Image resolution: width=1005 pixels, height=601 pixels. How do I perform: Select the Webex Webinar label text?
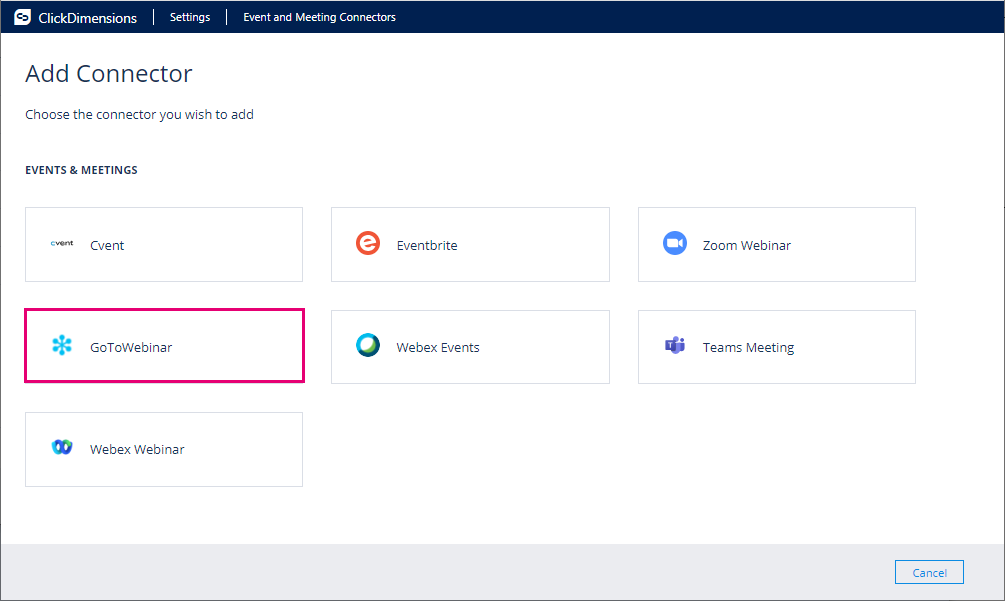(x=137, y=449)
